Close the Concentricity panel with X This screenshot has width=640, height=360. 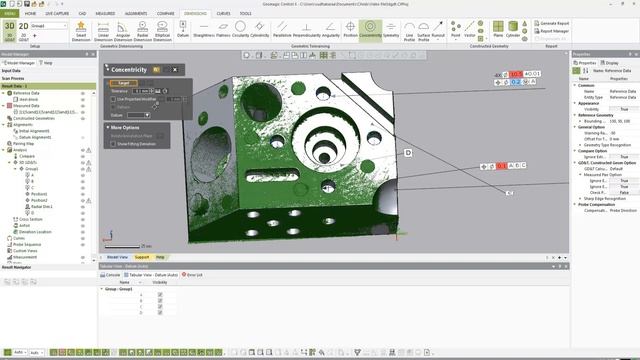tap(175, 70)
